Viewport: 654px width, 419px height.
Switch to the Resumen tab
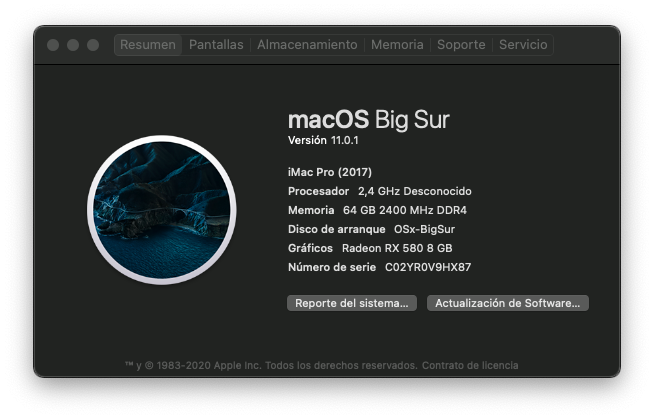[x=148, y=45]
